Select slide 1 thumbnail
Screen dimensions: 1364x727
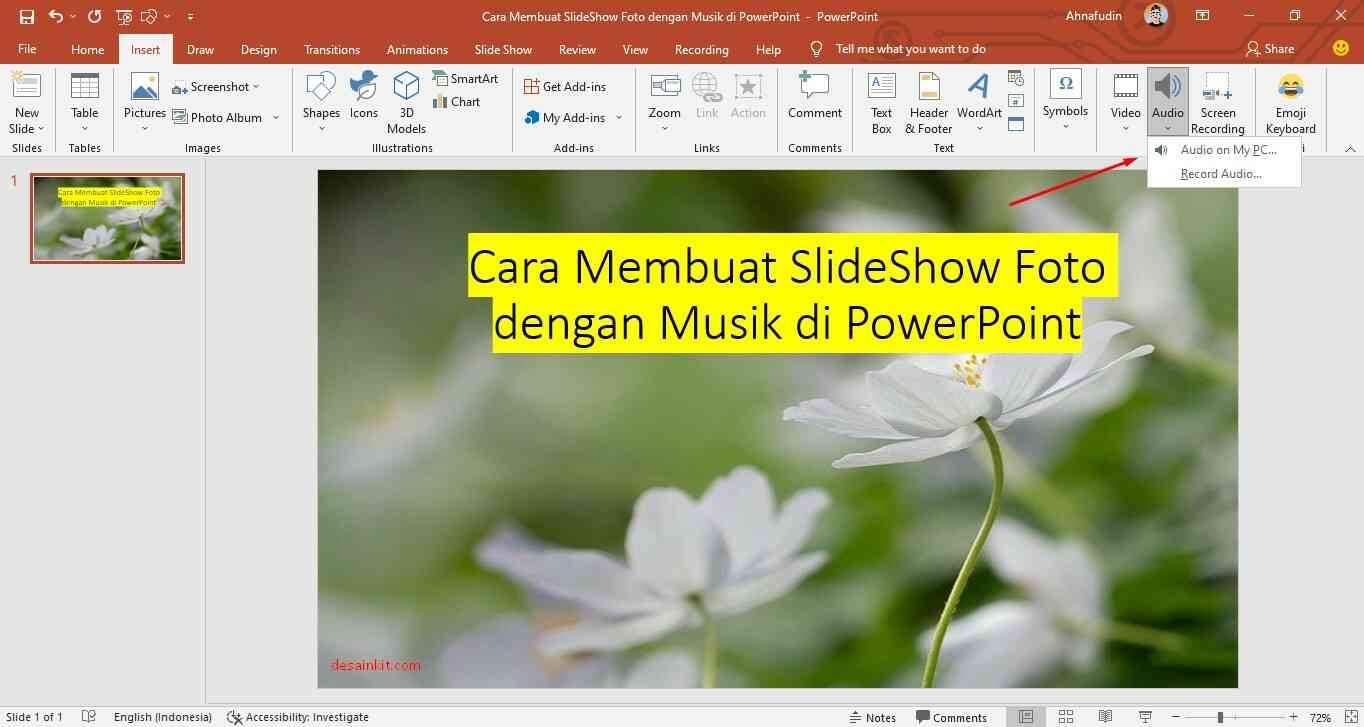point(107,218)
